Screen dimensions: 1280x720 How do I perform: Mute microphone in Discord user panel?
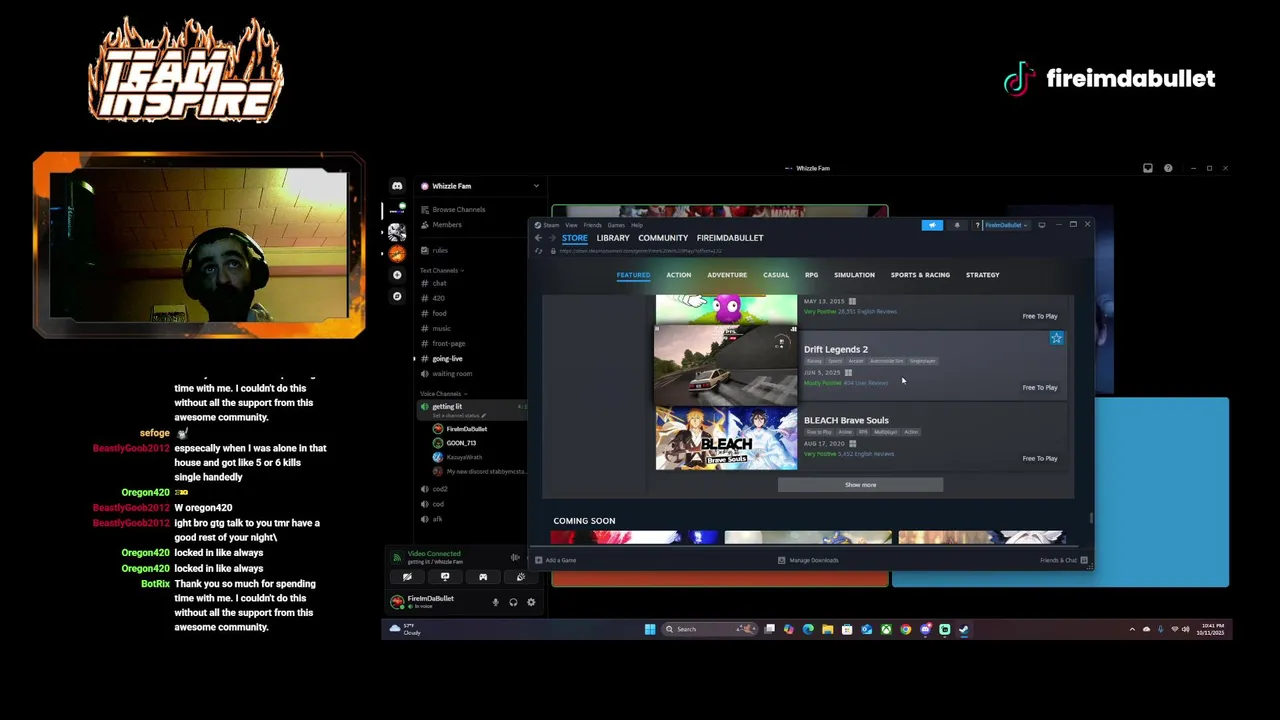point(495,602)
